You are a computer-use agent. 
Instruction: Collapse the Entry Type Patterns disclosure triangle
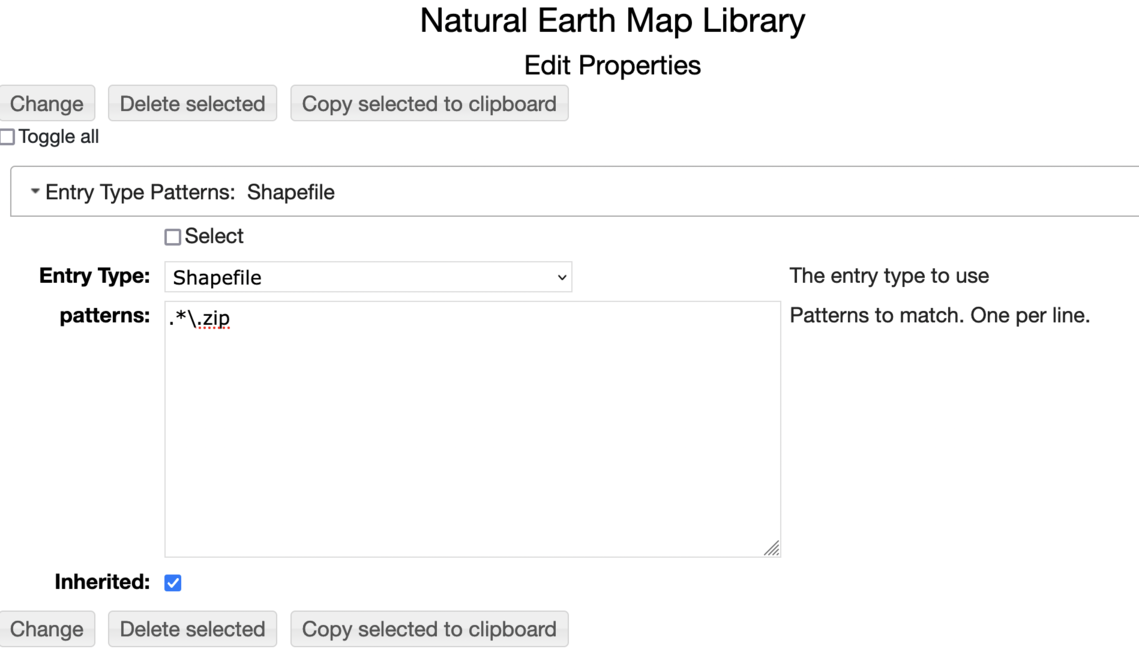35,192
